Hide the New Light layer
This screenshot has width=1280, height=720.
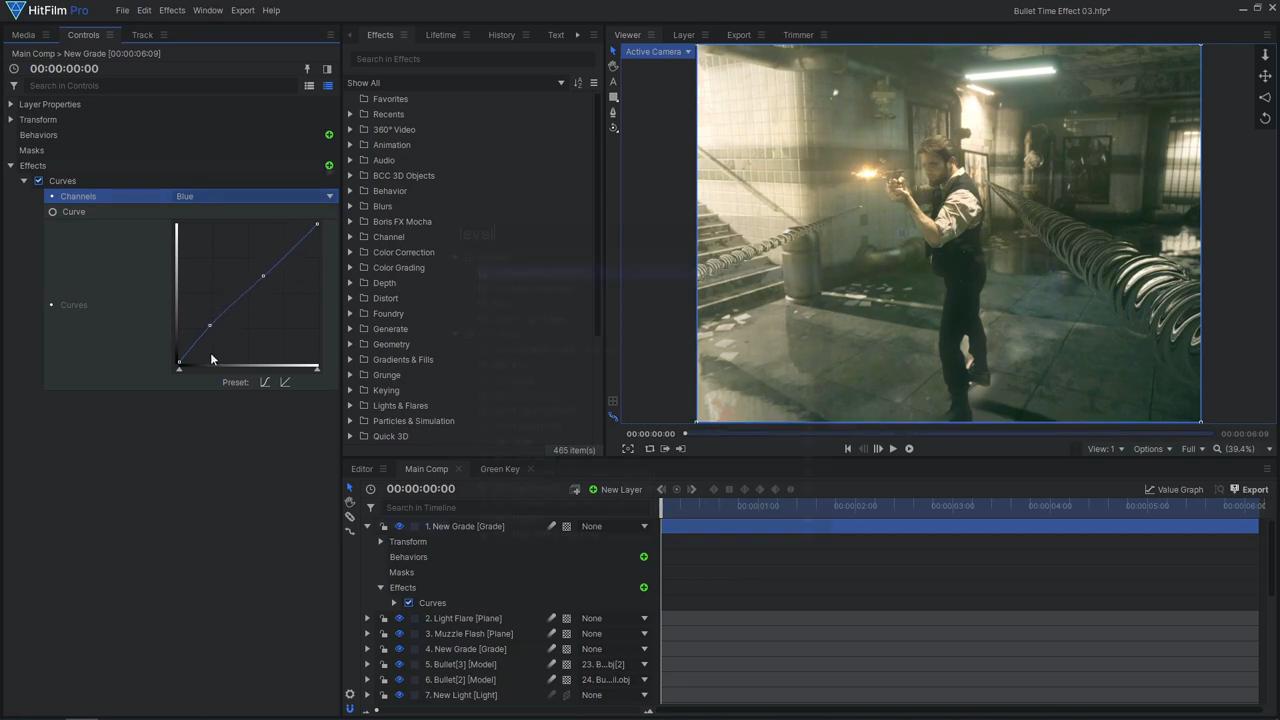tap(399, 695)
